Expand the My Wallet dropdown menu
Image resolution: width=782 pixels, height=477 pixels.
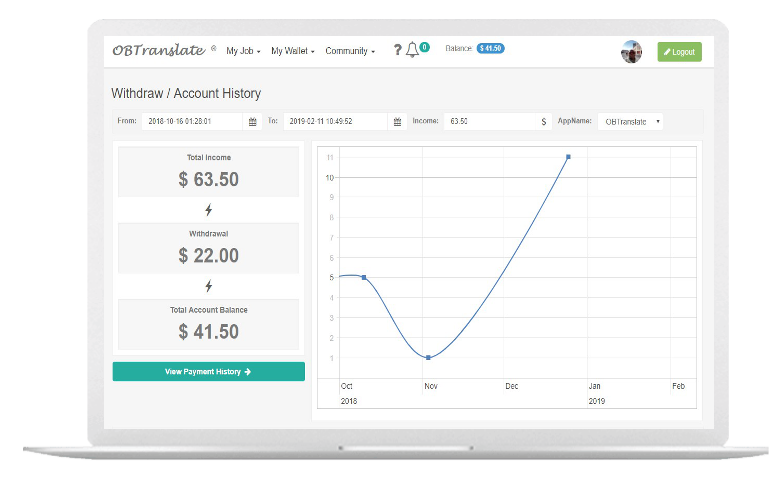coord(292,51)
